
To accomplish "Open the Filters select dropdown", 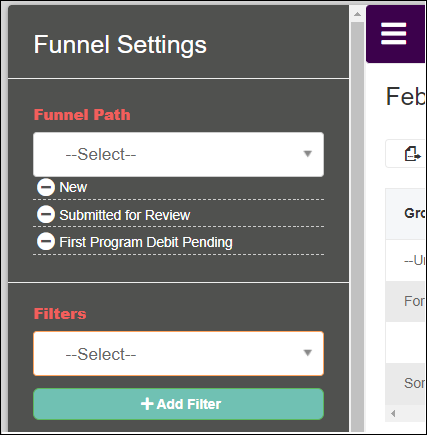I will (x=178, y=354).
